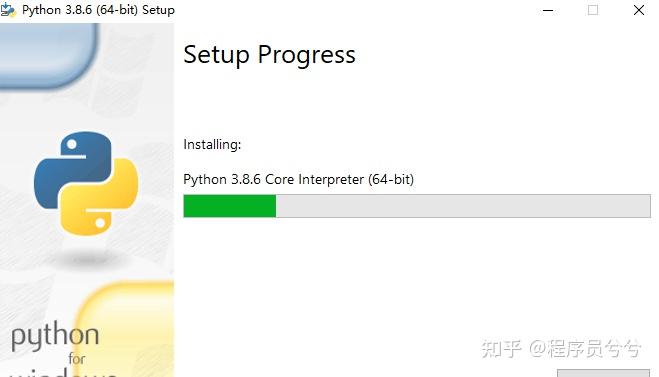Click the blue snake of the Python logo
659x377 pixels.
pyautogui.click(x=69, y=168)
